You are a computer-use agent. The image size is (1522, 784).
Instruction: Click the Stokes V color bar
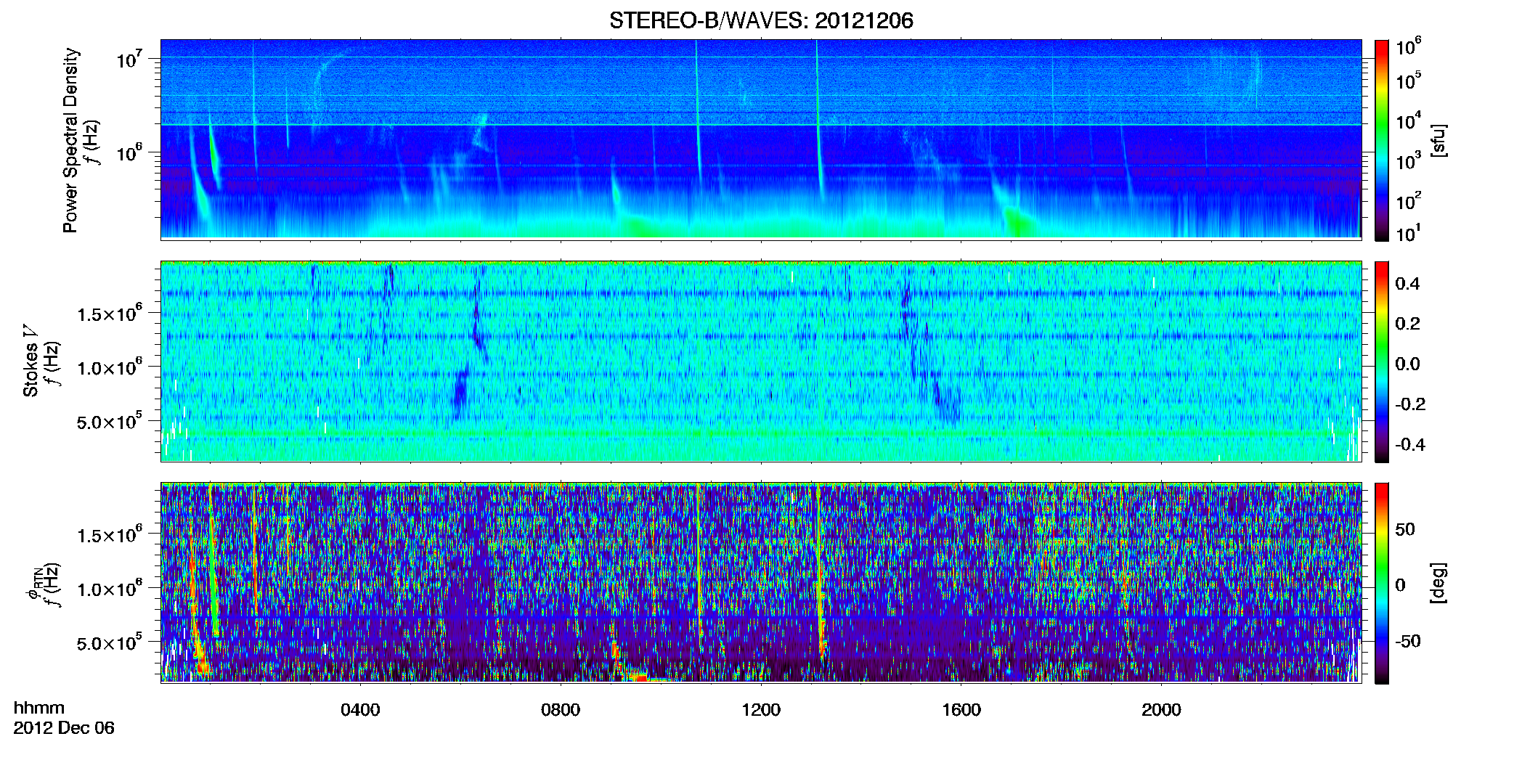(1382, 362)
